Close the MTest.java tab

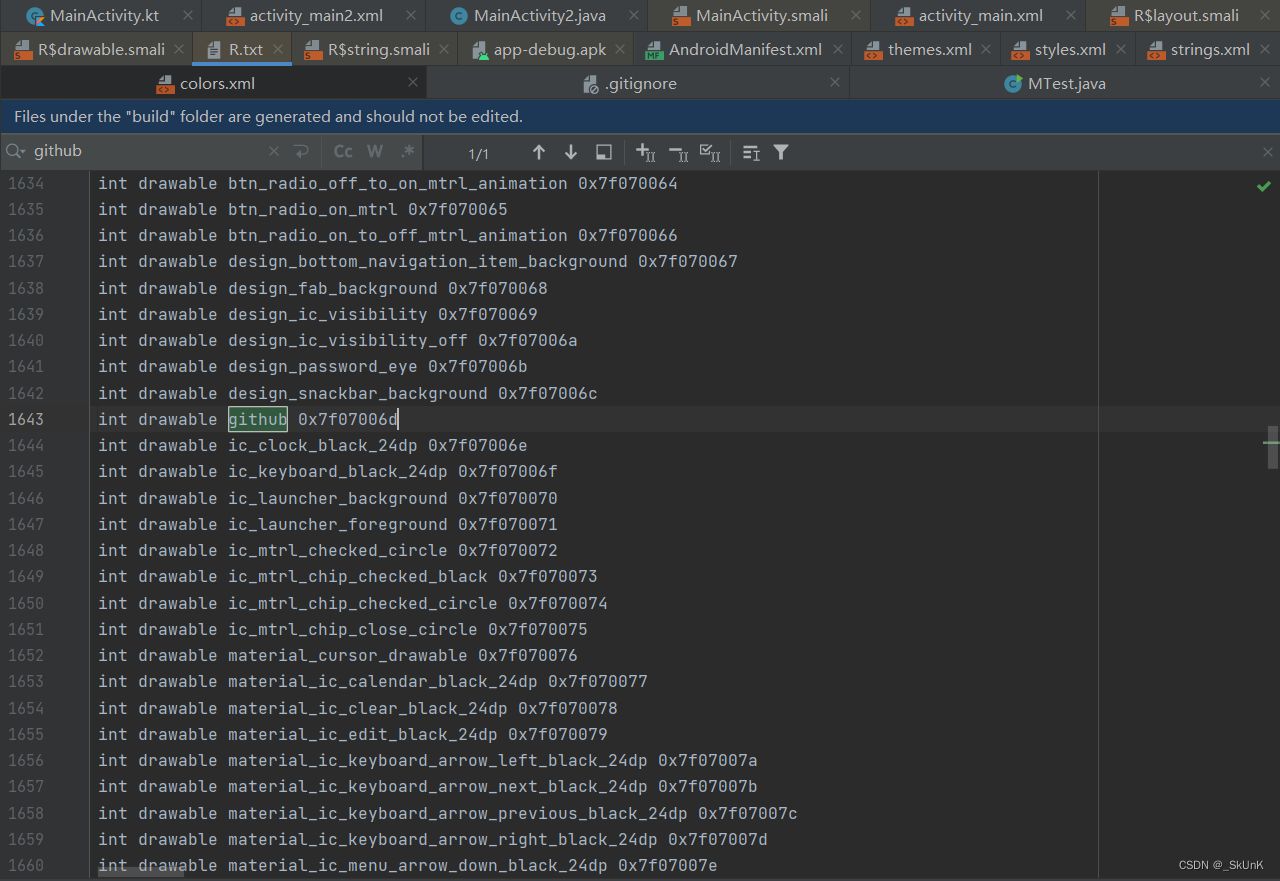1263,84
